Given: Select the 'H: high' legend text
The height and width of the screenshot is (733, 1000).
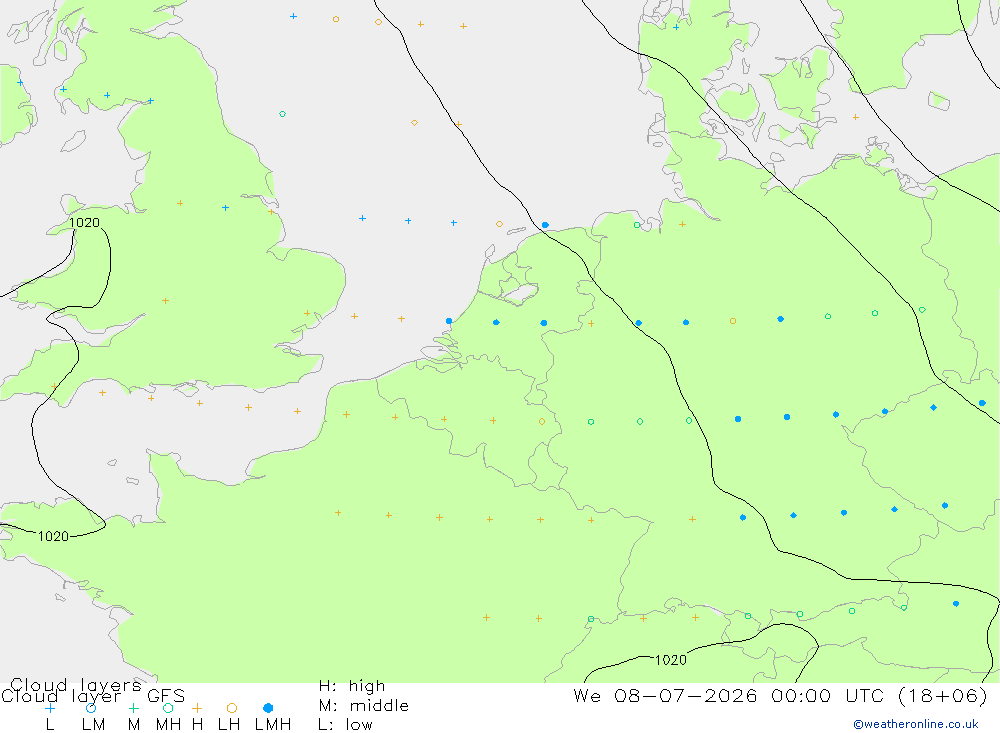Looking at the screenshot, I should coord(352,686).
